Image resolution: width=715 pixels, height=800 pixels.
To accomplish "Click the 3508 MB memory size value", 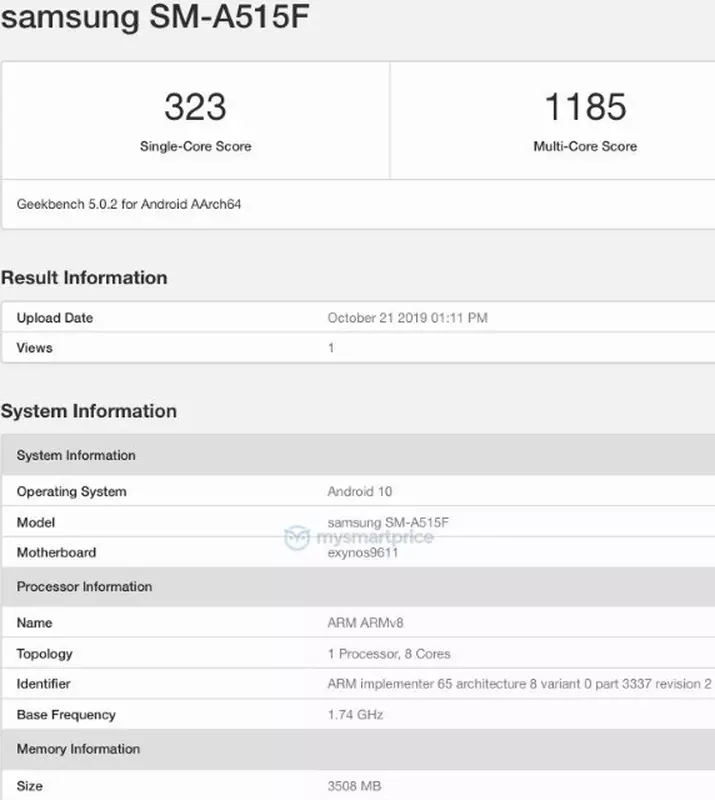I will pos(354,786).
